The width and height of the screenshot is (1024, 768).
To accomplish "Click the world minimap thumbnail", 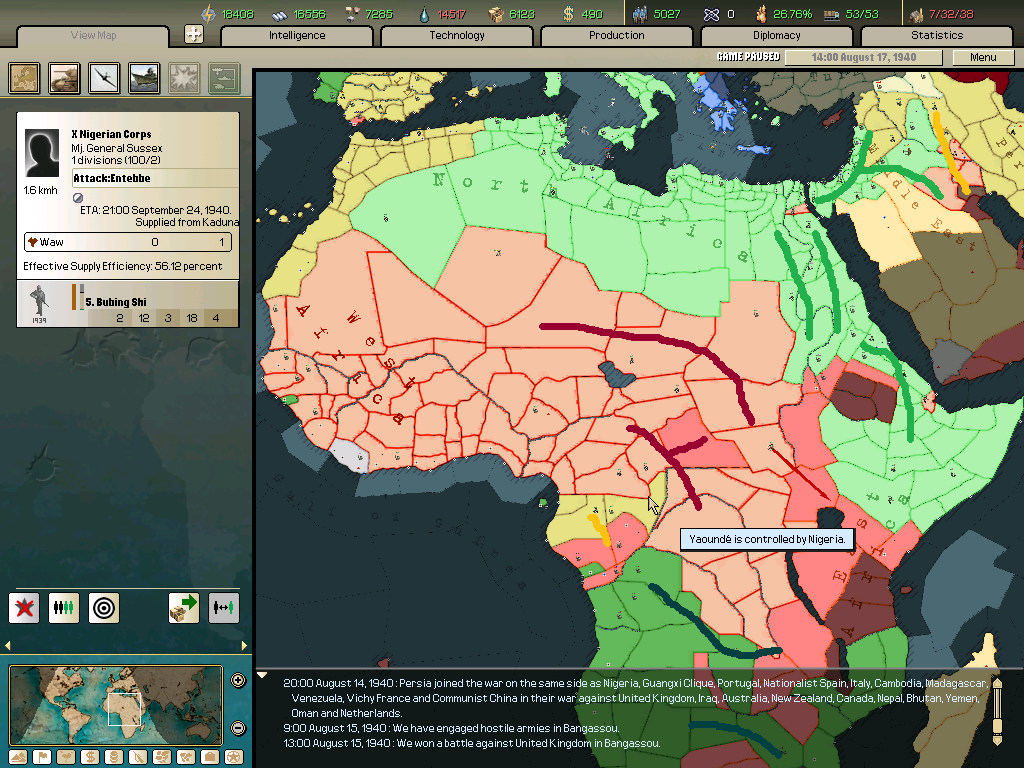I will pos(116,705).
